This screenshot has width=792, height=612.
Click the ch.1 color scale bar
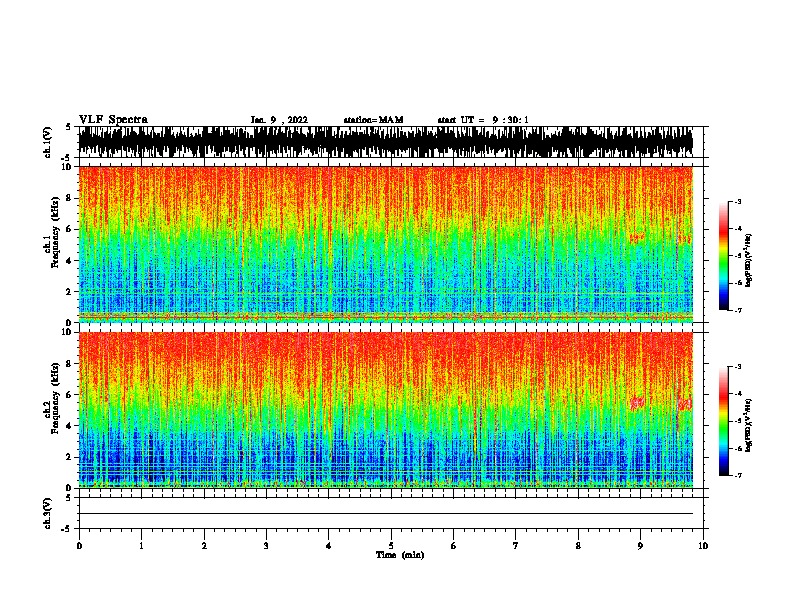pyautogui.click(x=723, y=256)
